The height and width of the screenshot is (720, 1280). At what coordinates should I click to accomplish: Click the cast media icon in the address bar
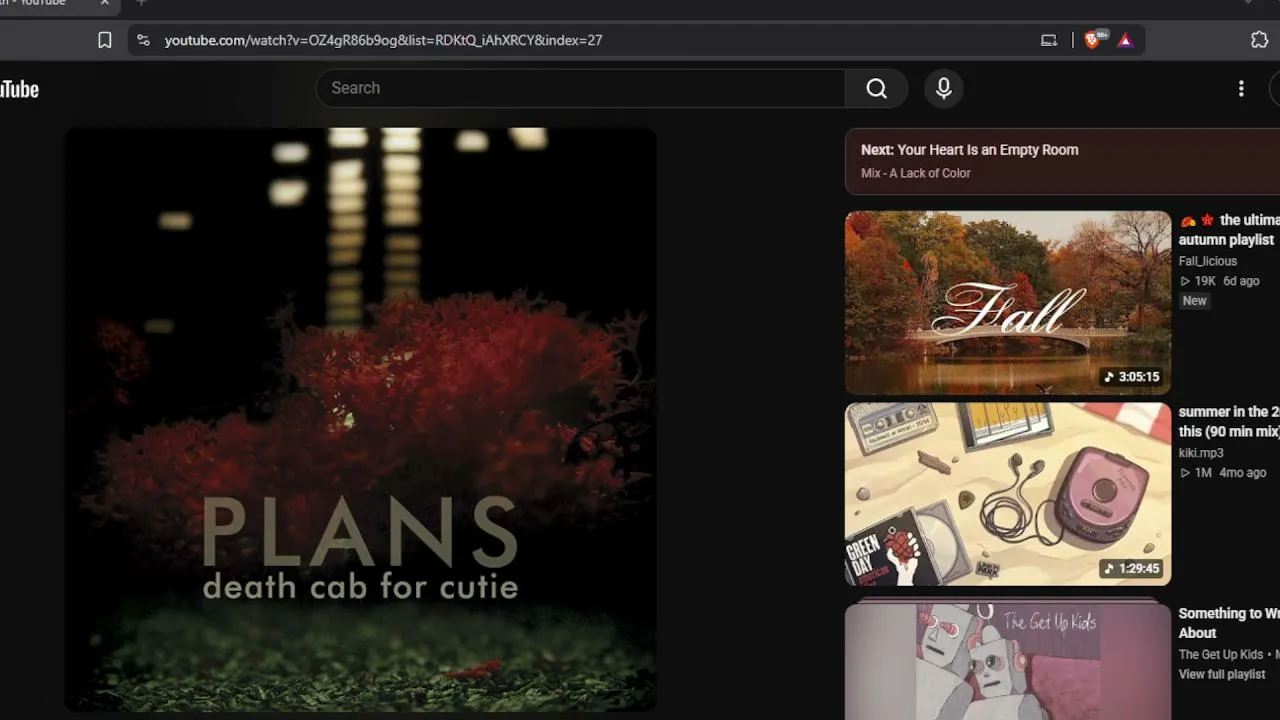(1049, 40)
